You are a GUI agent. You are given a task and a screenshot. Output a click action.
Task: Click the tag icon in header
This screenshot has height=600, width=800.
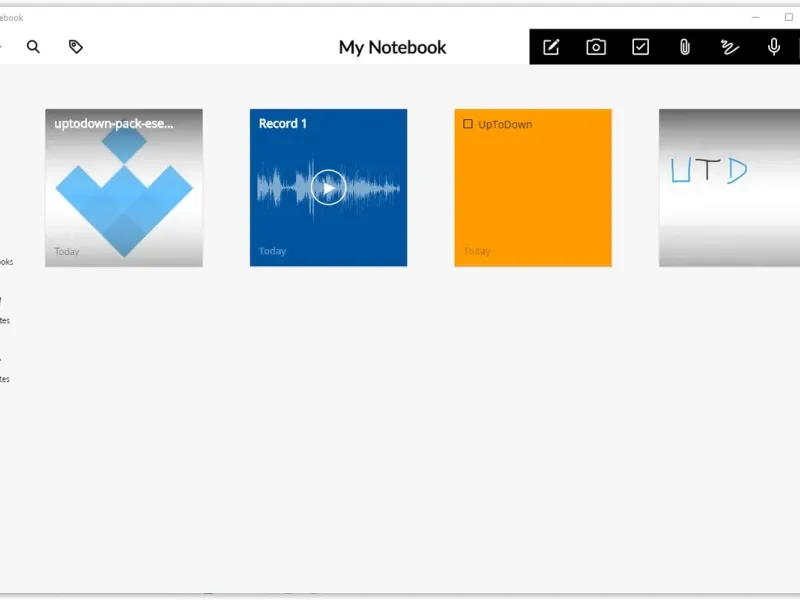click(75, 47)
